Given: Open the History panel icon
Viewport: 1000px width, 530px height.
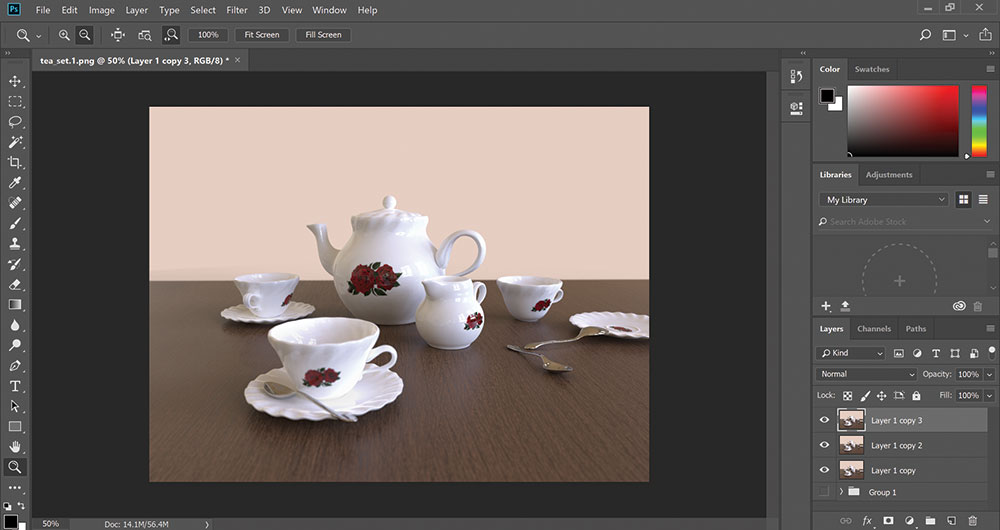Looking at the screenshot, I should (x=796, y=77).
